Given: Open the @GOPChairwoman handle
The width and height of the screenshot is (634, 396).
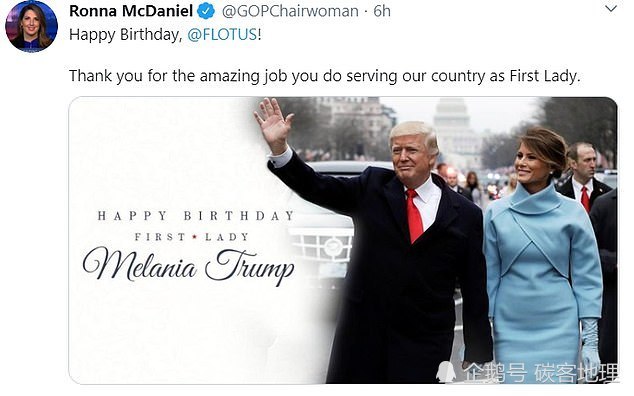Looking at the screenshot, I should tap(290, 11).
